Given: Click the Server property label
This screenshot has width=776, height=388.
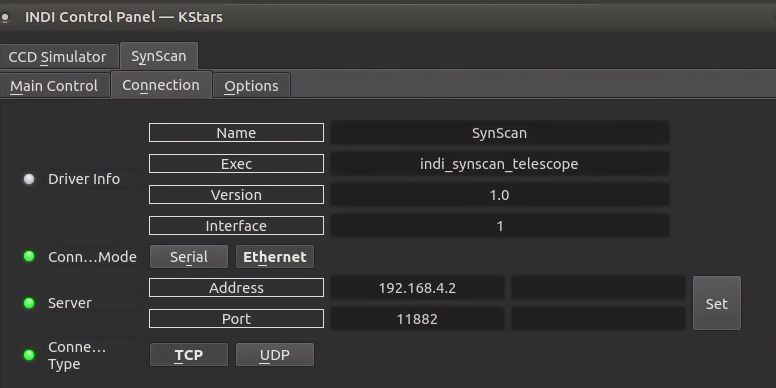Looking at the screenshot, I should click(x=70, y=303).
